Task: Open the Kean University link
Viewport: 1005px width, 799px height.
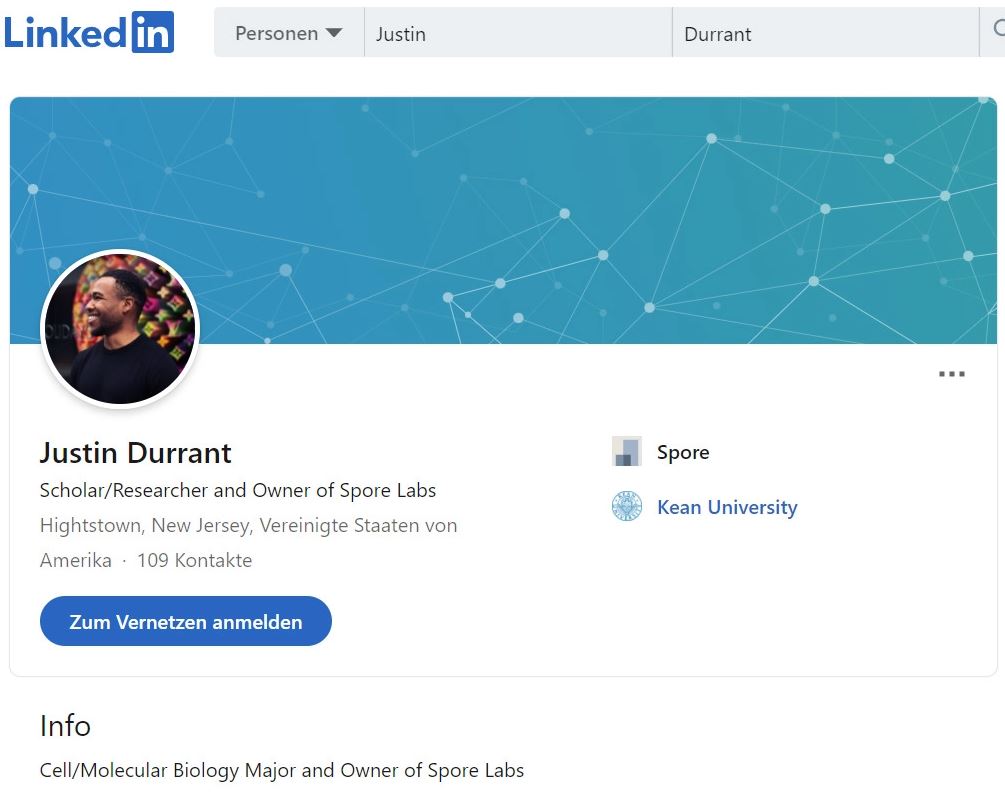Action: 727,507
